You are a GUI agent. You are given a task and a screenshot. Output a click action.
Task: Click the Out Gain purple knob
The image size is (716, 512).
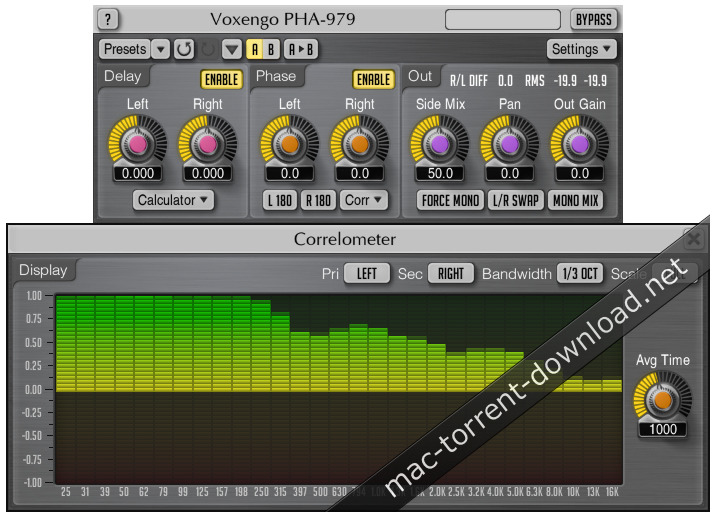[x=579, y=144]
